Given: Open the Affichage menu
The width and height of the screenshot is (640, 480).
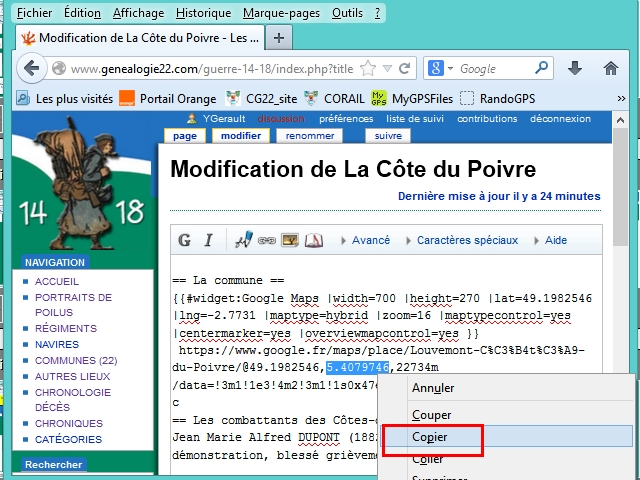Looking at the screenshot, I should (x=138, y=13).
